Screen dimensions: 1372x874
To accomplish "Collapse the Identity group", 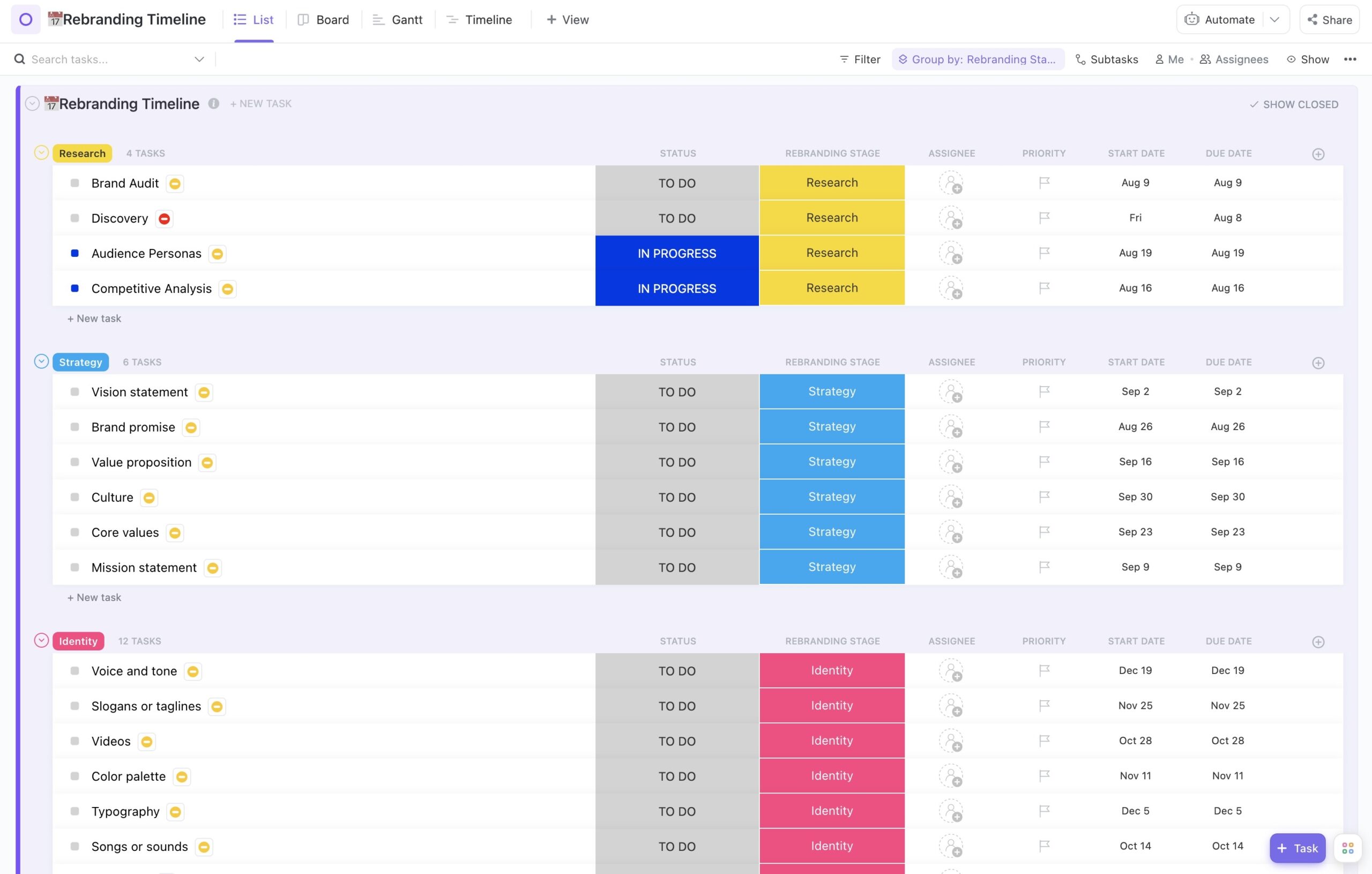I will 41,640.
